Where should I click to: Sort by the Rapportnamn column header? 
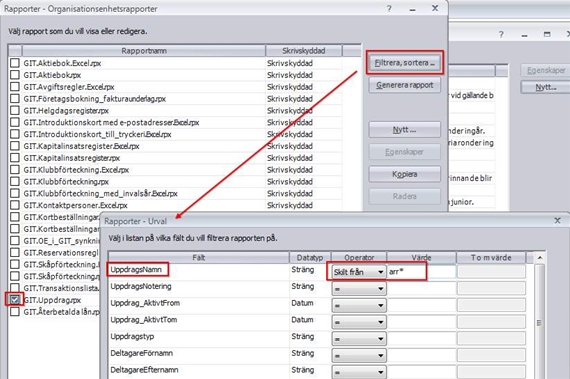tap(144, 51)
